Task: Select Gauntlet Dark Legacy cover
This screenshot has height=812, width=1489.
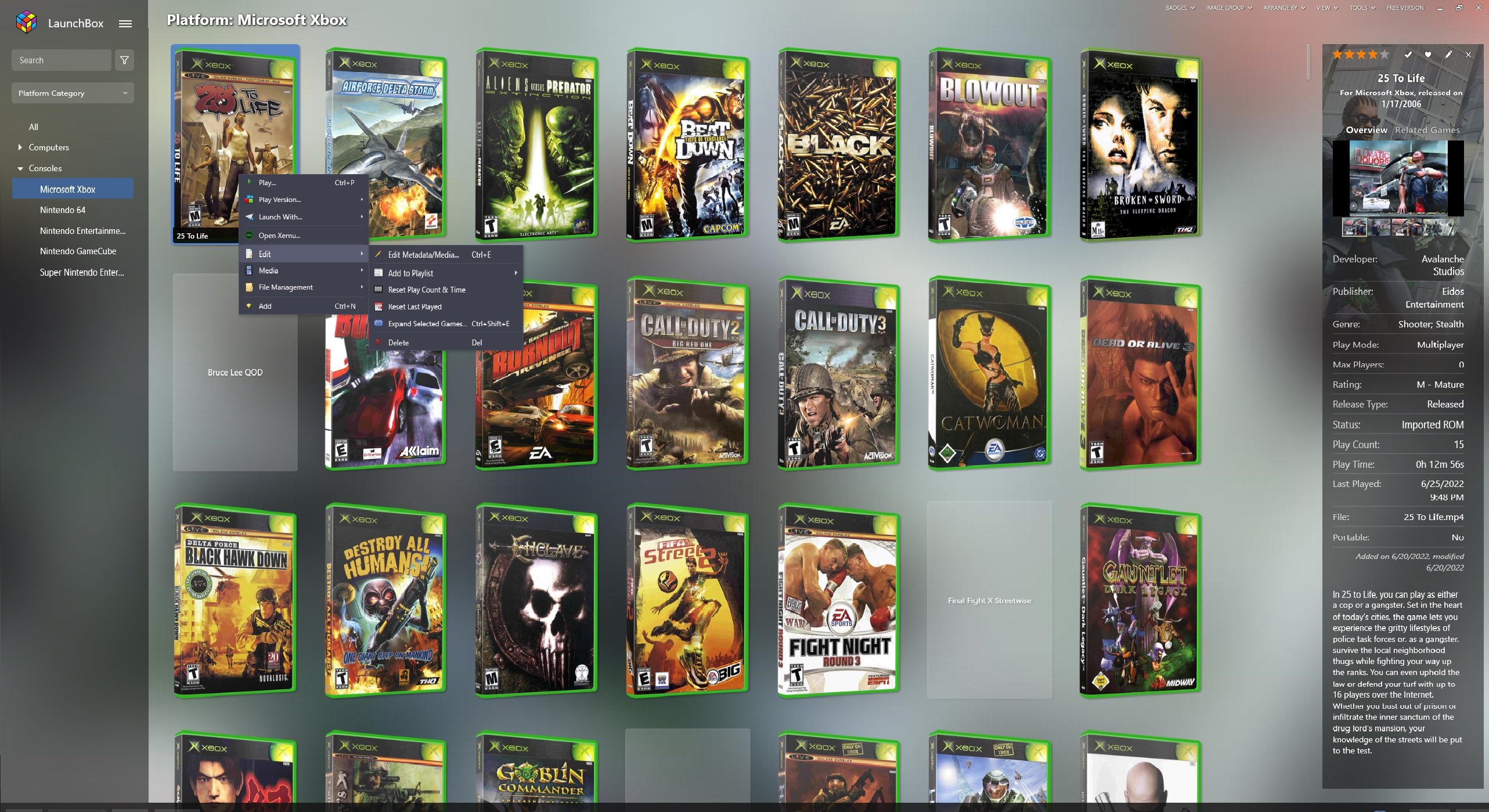Action: click(x=1140, y=601)
